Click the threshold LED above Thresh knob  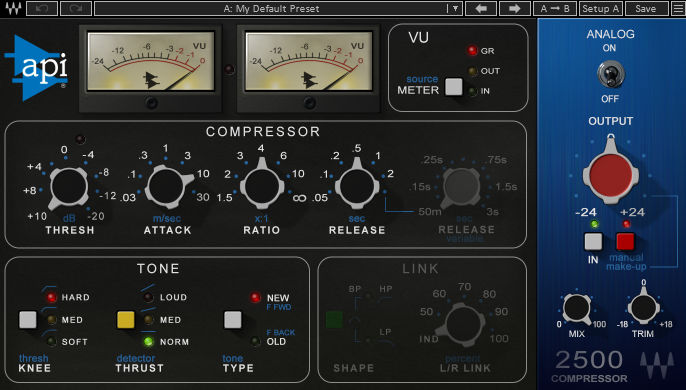click(x=80, y=139)
